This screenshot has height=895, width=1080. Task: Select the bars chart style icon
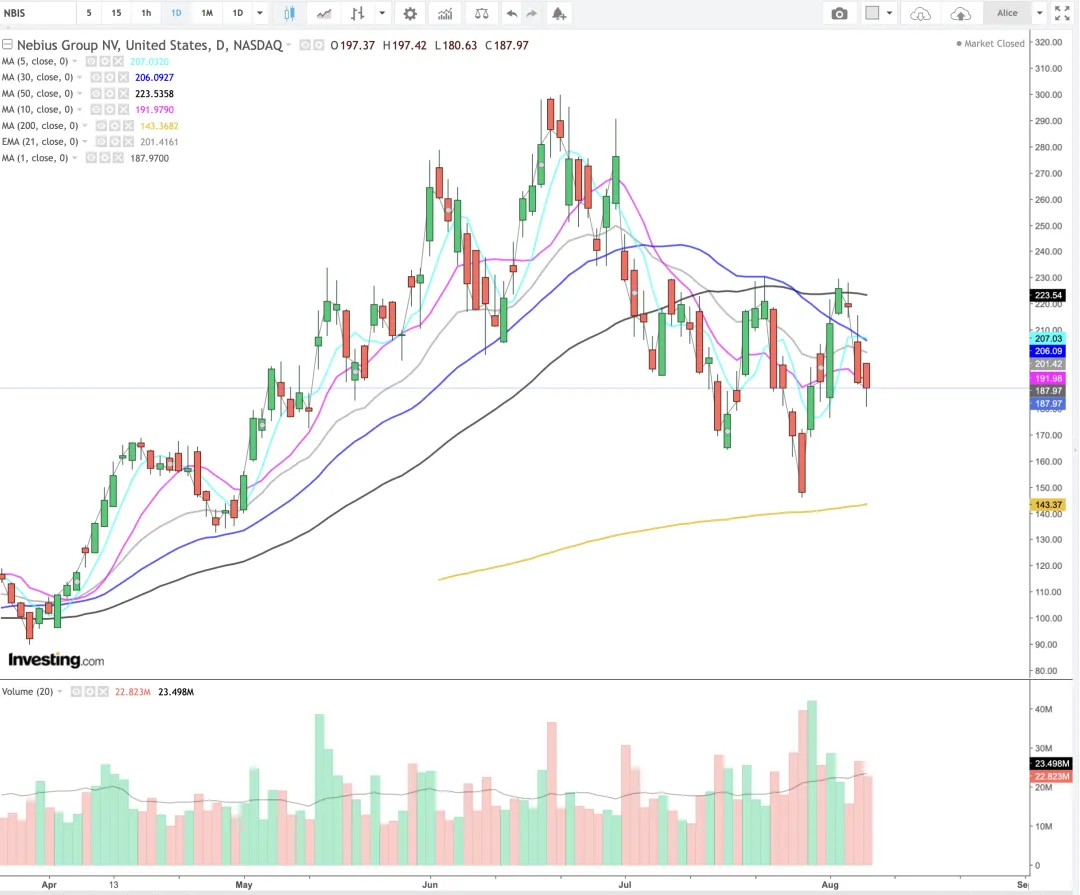tap(357, 13)
